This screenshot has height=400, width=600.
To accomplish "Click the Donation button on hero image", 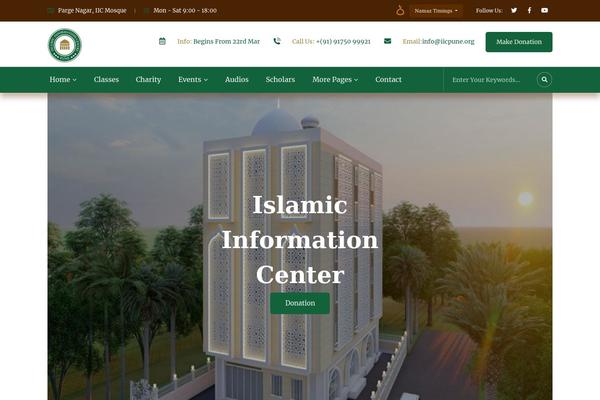I will pos(300,303).
